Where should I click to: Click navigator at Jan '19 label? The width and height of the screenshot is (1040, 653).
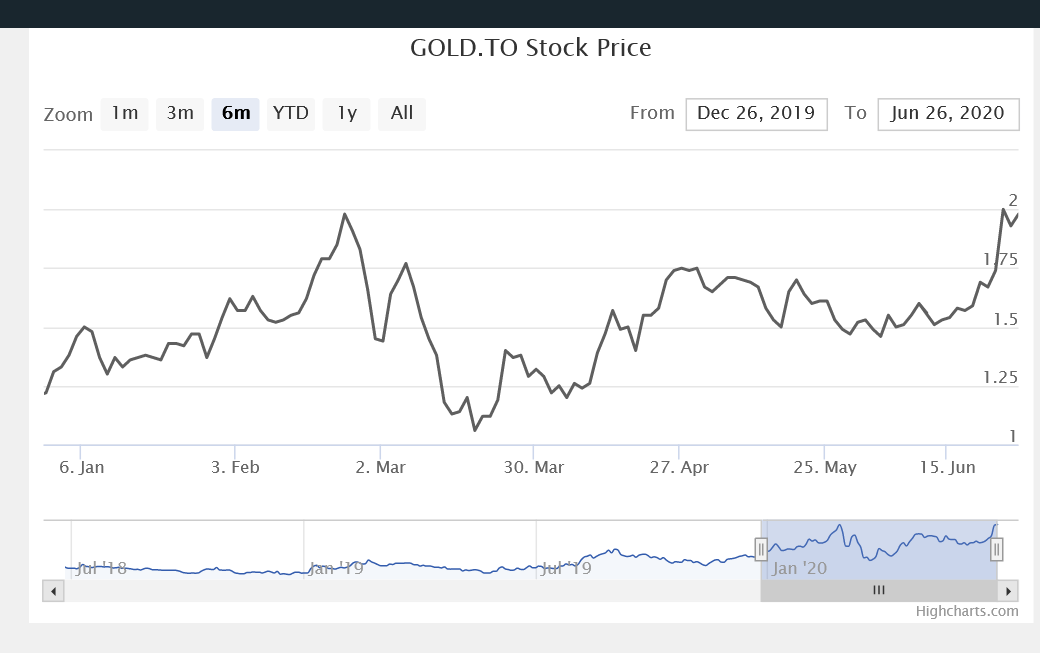pyautogui.click(x=335, y=568)
